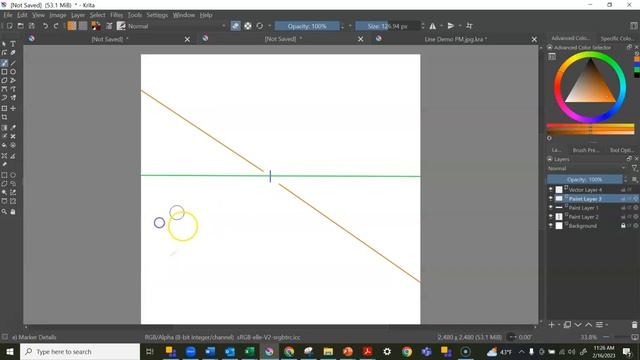
Task: Duplicate layer icon in Layers panel
Action: (567, 325)
